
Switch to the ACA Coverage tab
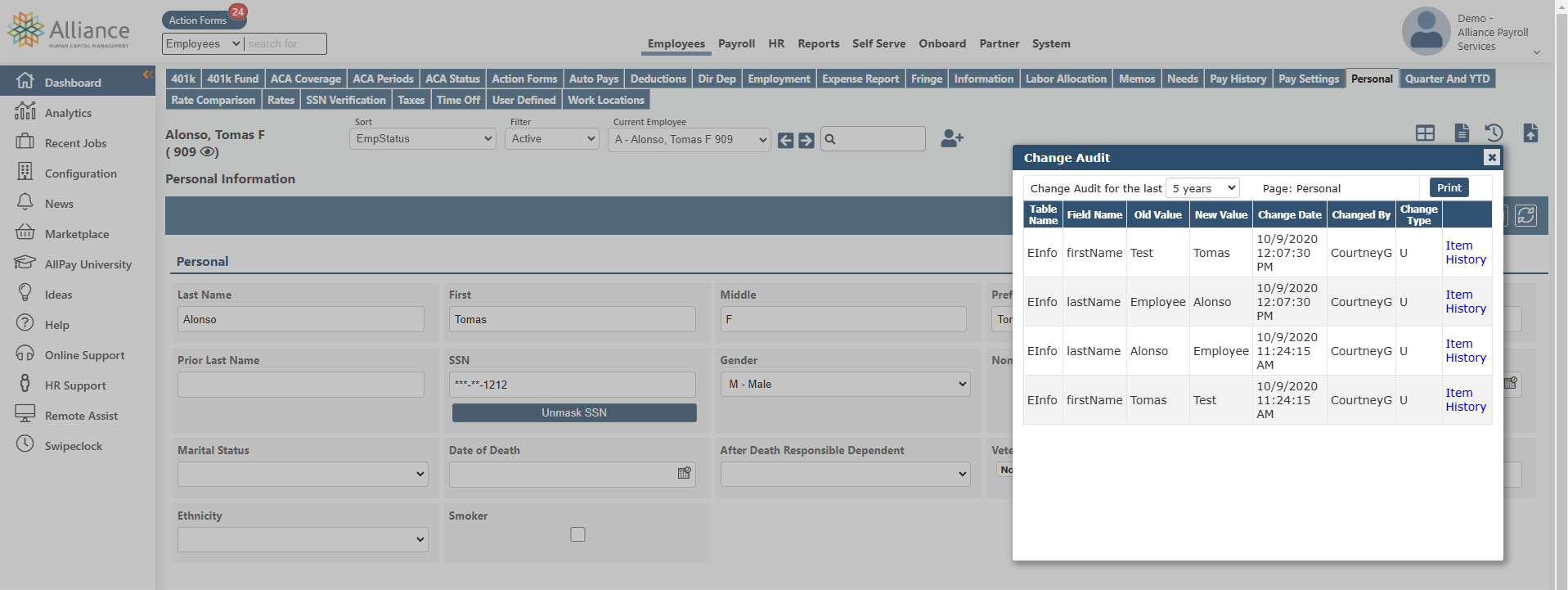tap(305, 79)
